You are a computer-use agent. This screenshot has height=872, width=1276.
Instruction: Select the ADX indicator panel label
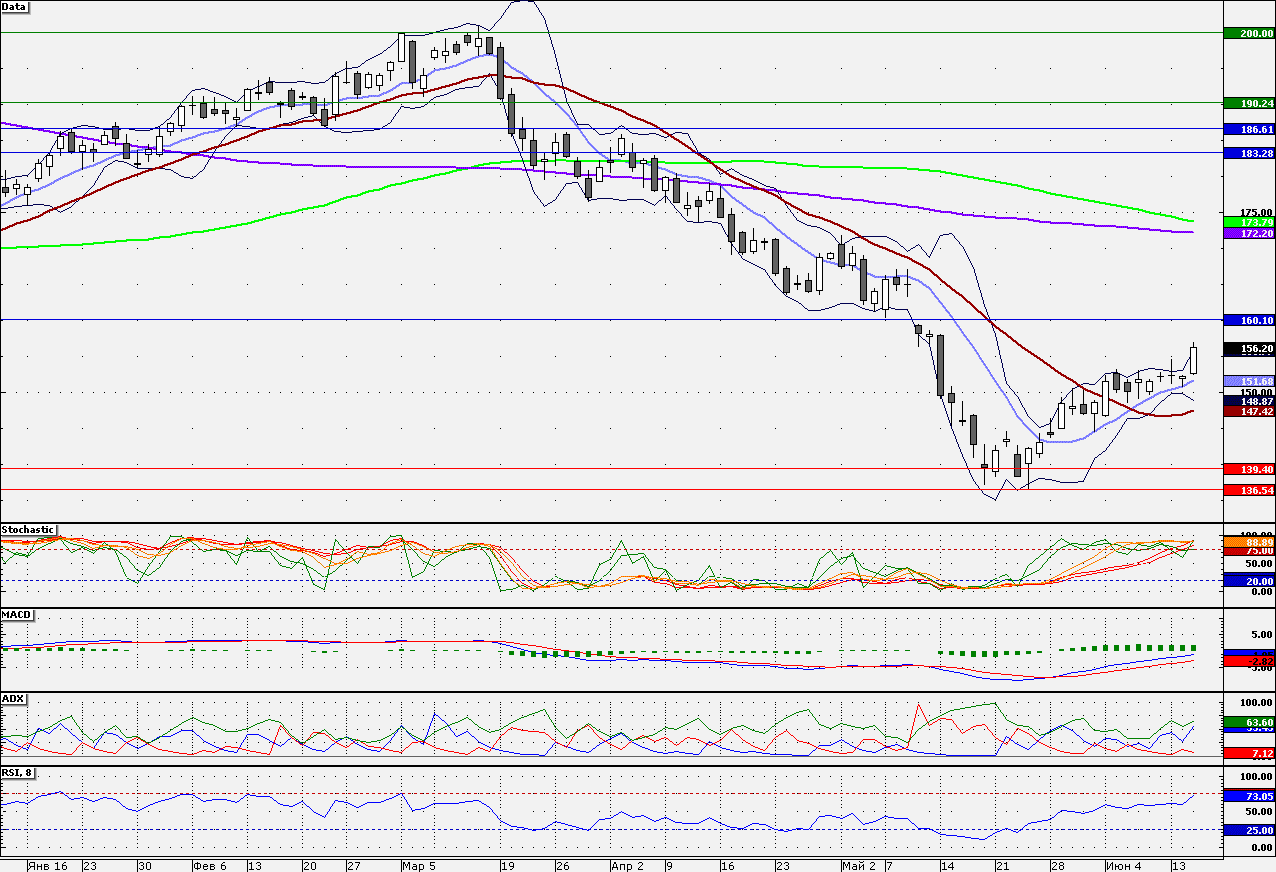(x=13, y=697)
